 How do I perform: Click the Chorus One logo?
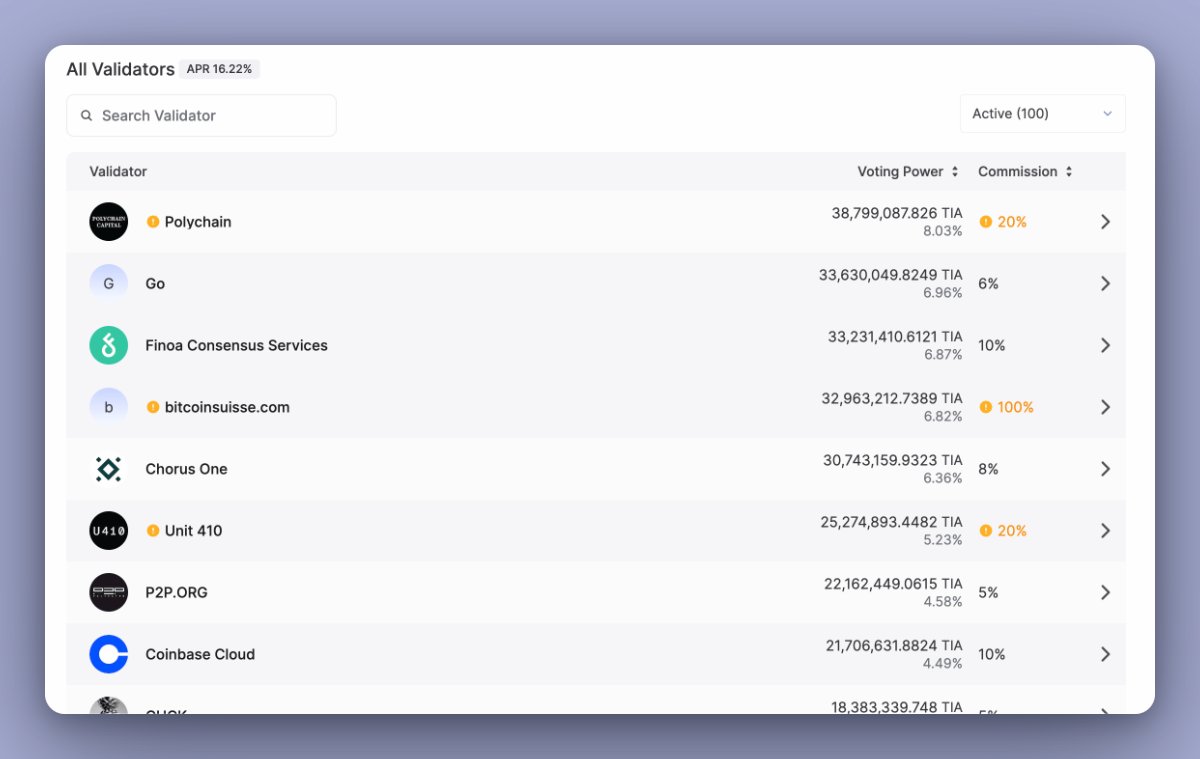tap(108, 469)
